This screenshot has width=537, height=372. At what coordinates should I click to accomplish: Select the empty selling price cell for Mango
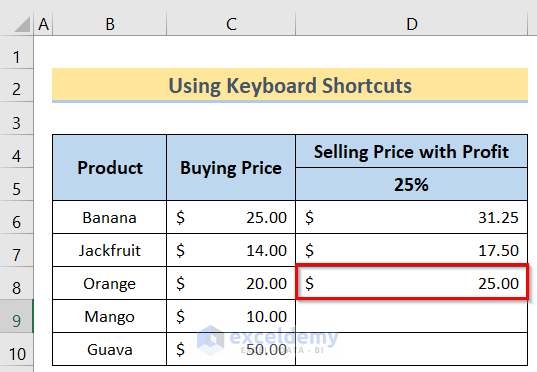coord(412,316)
